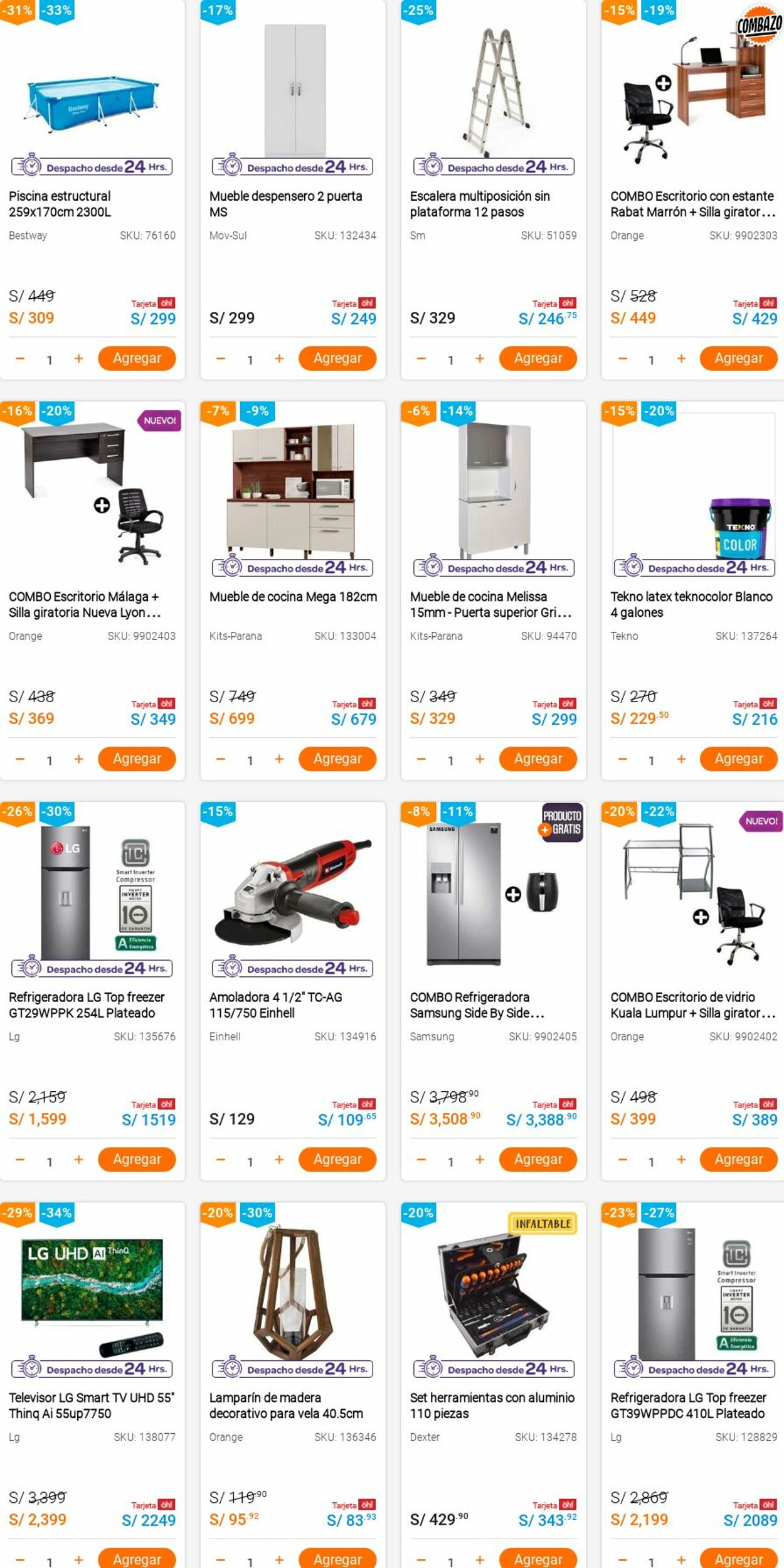Open Televisor LG Smart TV UHD 55 title
The width and height of the screenshot is (784, 1568).
click(92, 1405)
